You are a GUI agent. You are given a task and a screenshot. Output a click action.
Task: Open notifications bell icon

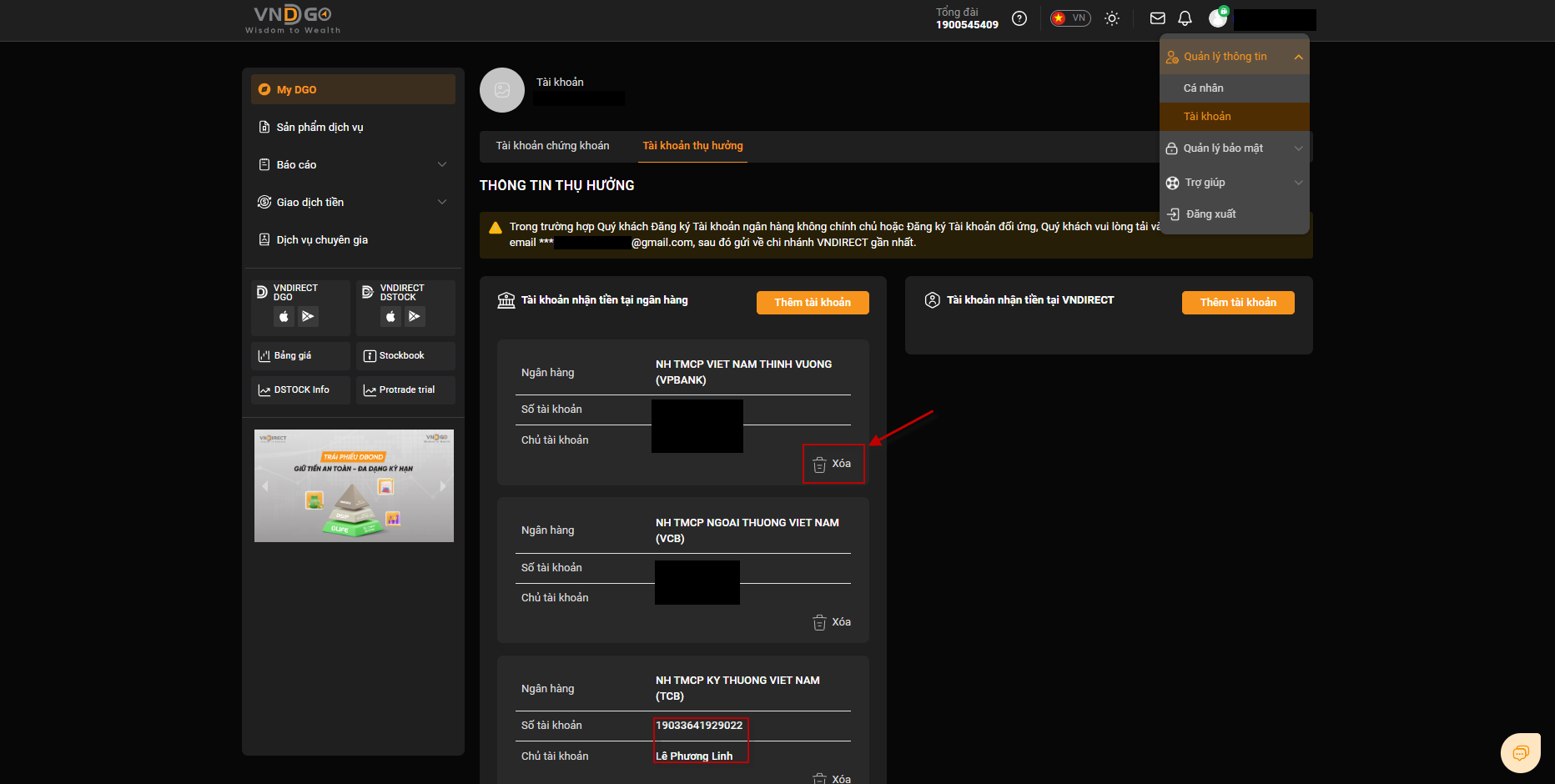tap(1185, 18)
